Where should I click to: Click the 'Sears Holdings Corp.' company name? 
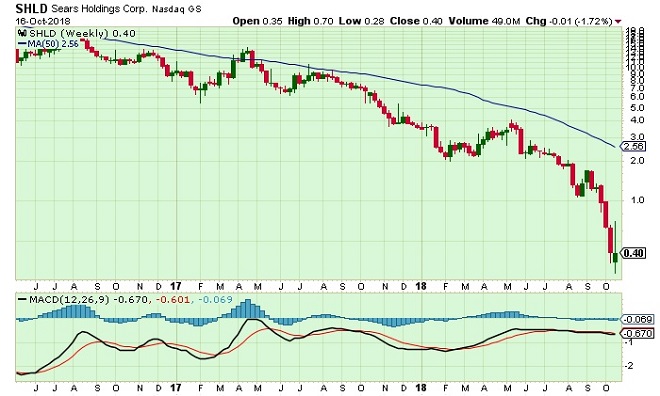(99, 9)
